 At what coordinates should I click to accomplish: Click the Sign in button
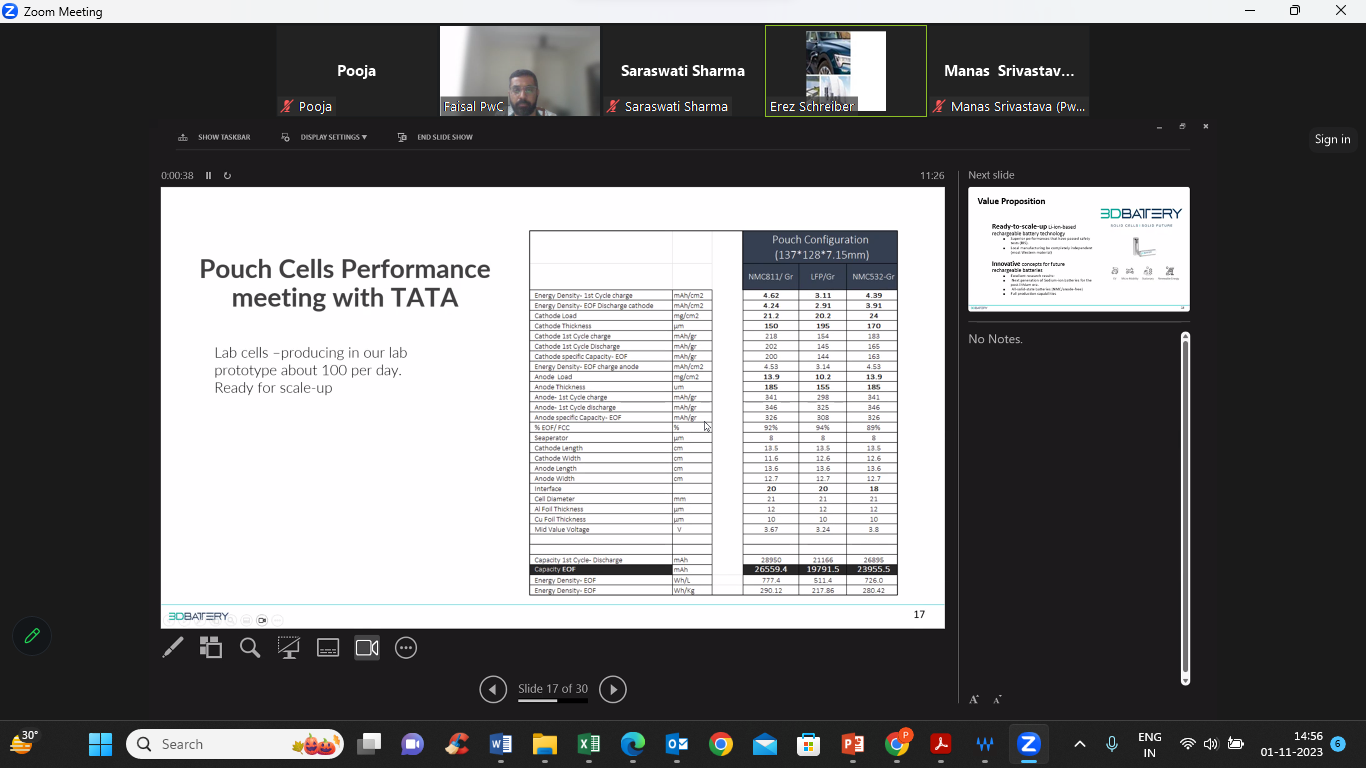1332,139
